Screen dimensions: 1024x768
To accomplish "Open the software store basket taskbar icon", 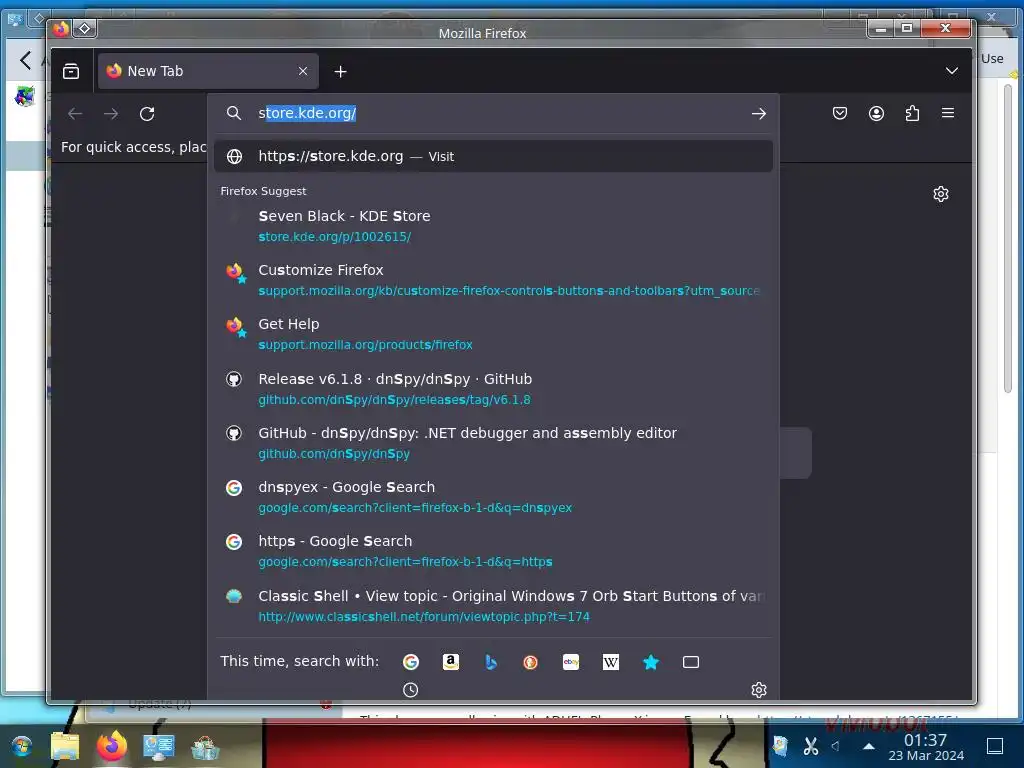I will coord(205,746).
